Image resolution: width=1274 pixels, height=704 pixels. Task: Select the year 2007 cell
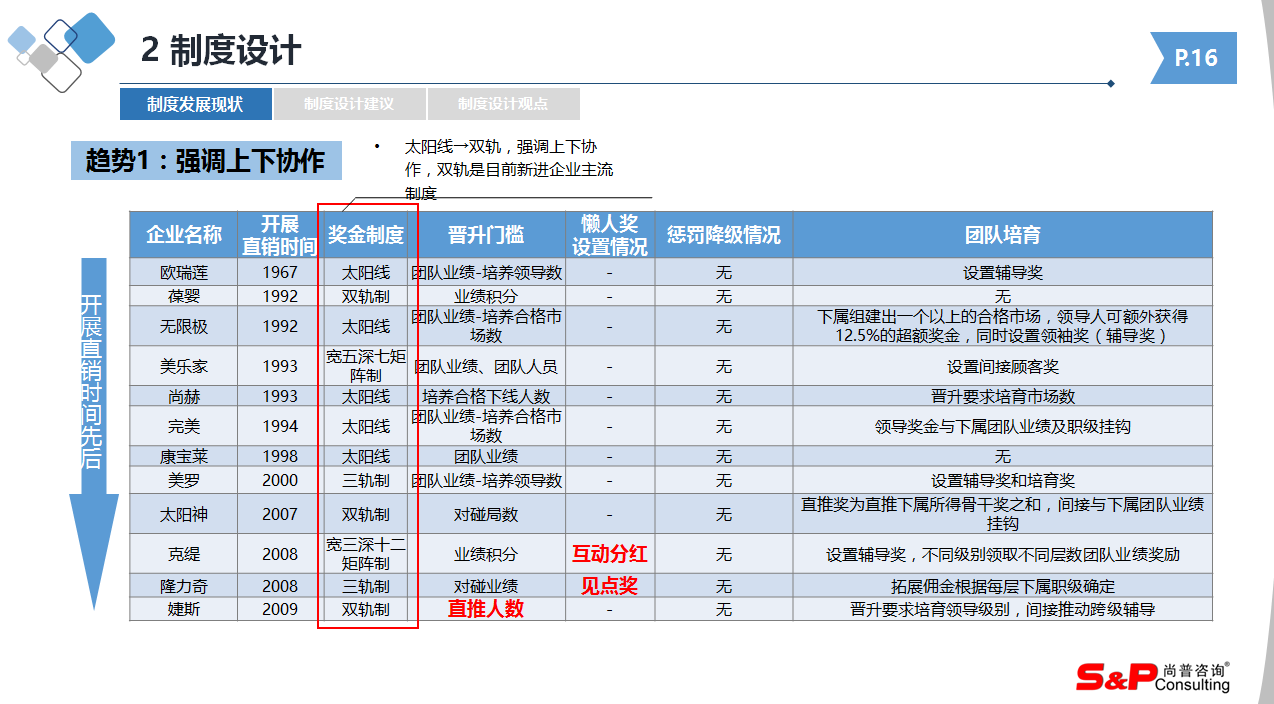[x=280, y=514]
